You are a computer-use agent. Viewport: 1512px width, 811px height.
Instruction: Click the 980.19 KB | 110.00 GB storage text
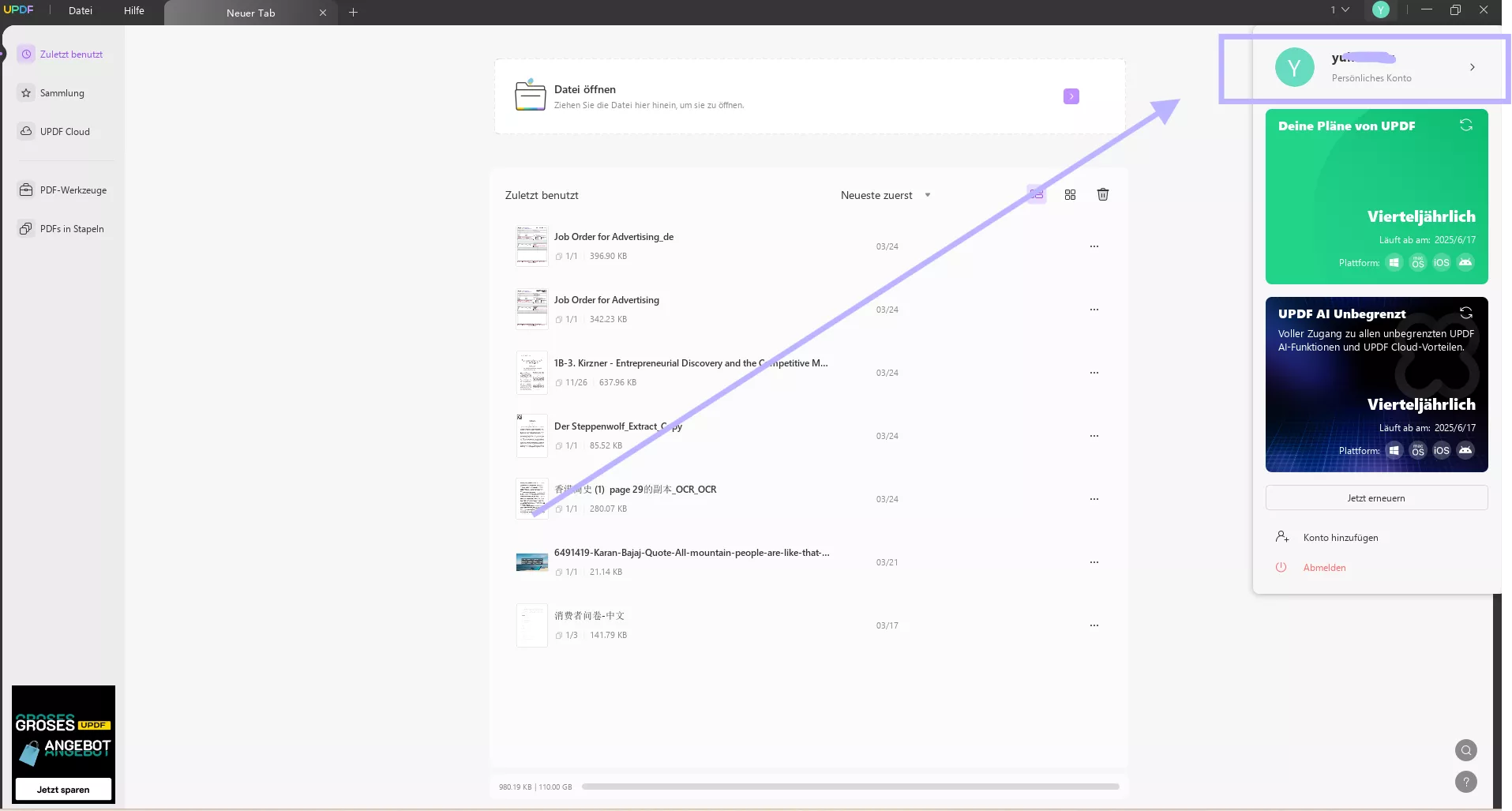[x=535, y=787]
